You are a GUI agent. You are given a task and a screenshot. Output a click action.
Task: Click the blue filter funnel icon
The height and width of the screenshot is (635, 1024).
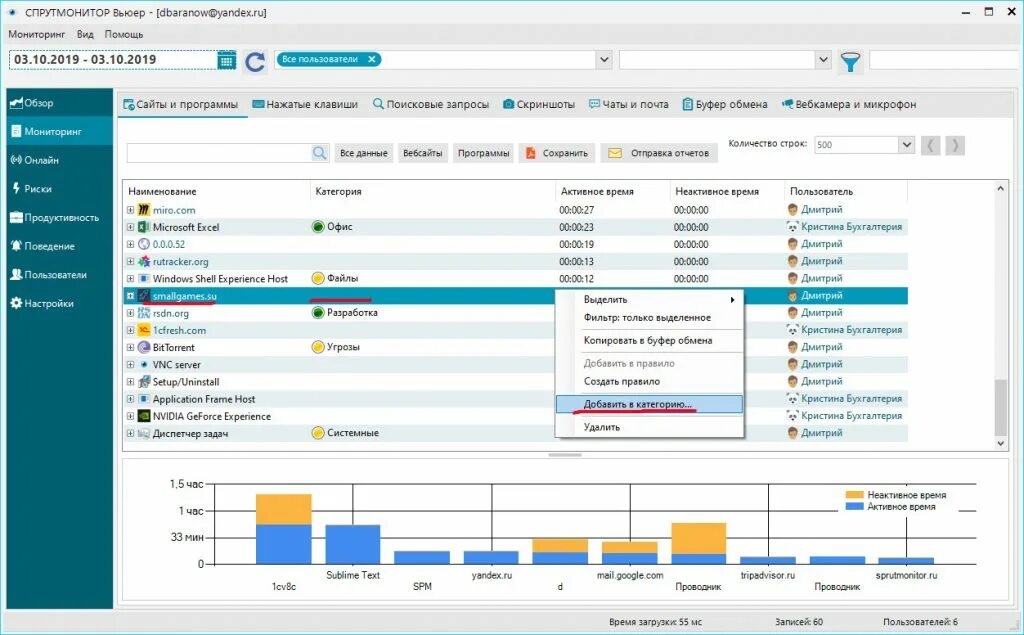(850, 61)
